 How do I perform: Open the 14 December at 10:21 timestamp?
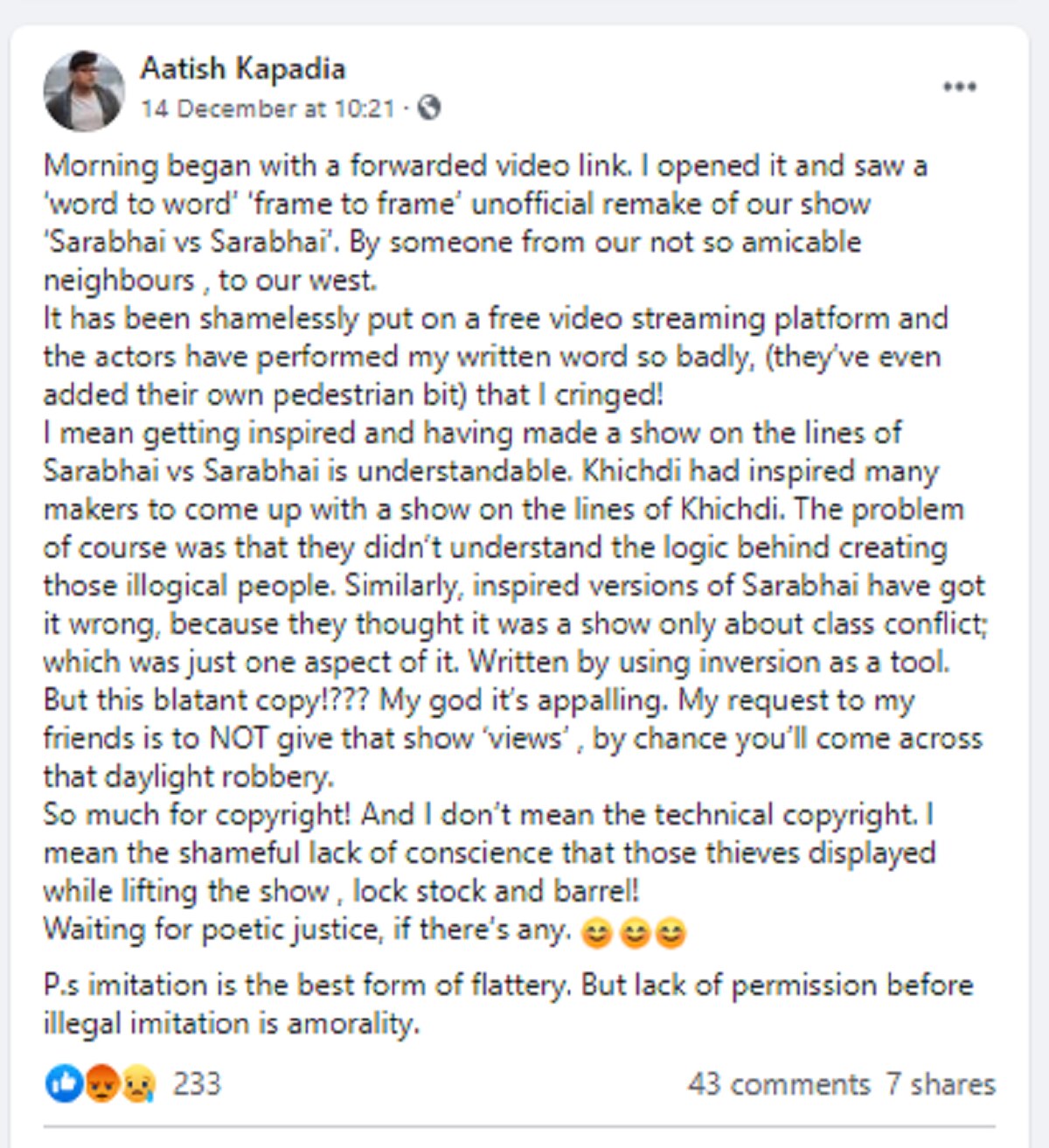(x=267, y=108)
